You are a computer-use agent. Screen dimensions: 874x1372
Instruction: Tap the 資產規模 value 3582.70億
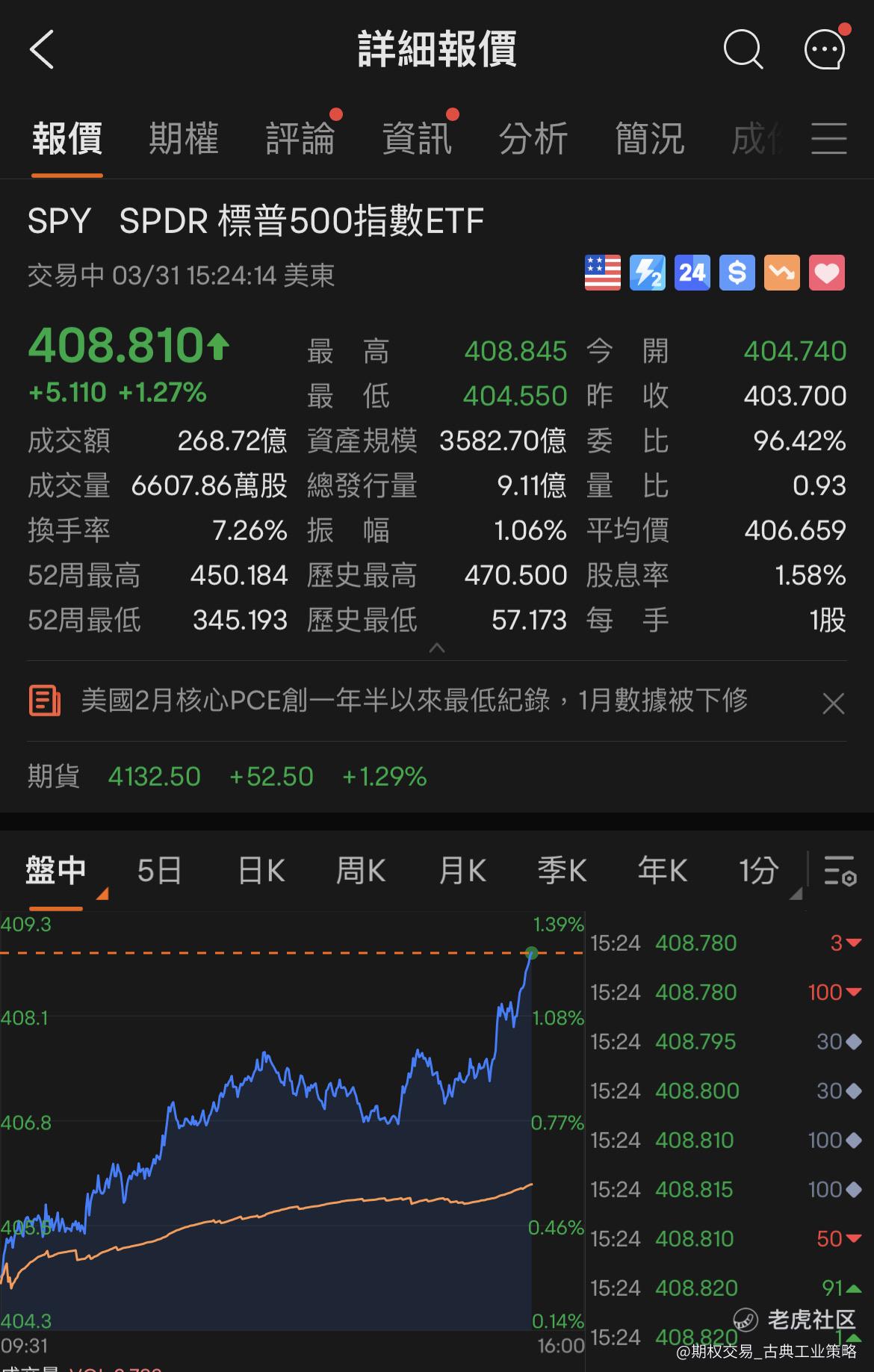503,441
